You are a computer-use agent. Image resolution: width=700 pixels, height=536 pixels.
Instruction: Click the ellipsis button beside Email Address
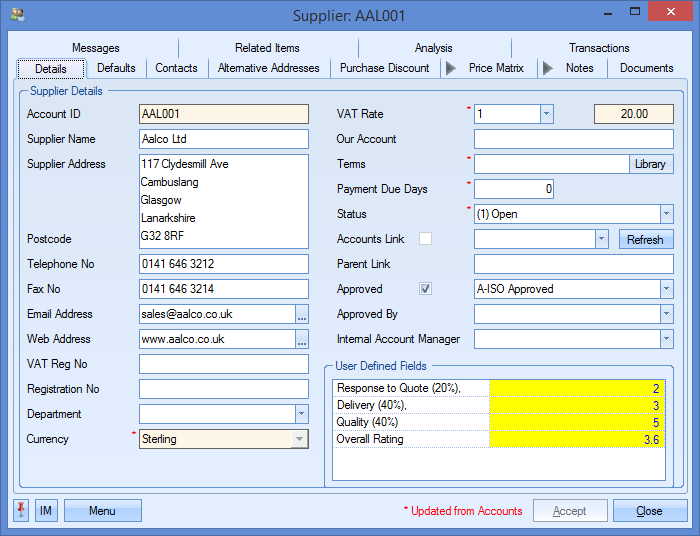[x=302, y=314]
